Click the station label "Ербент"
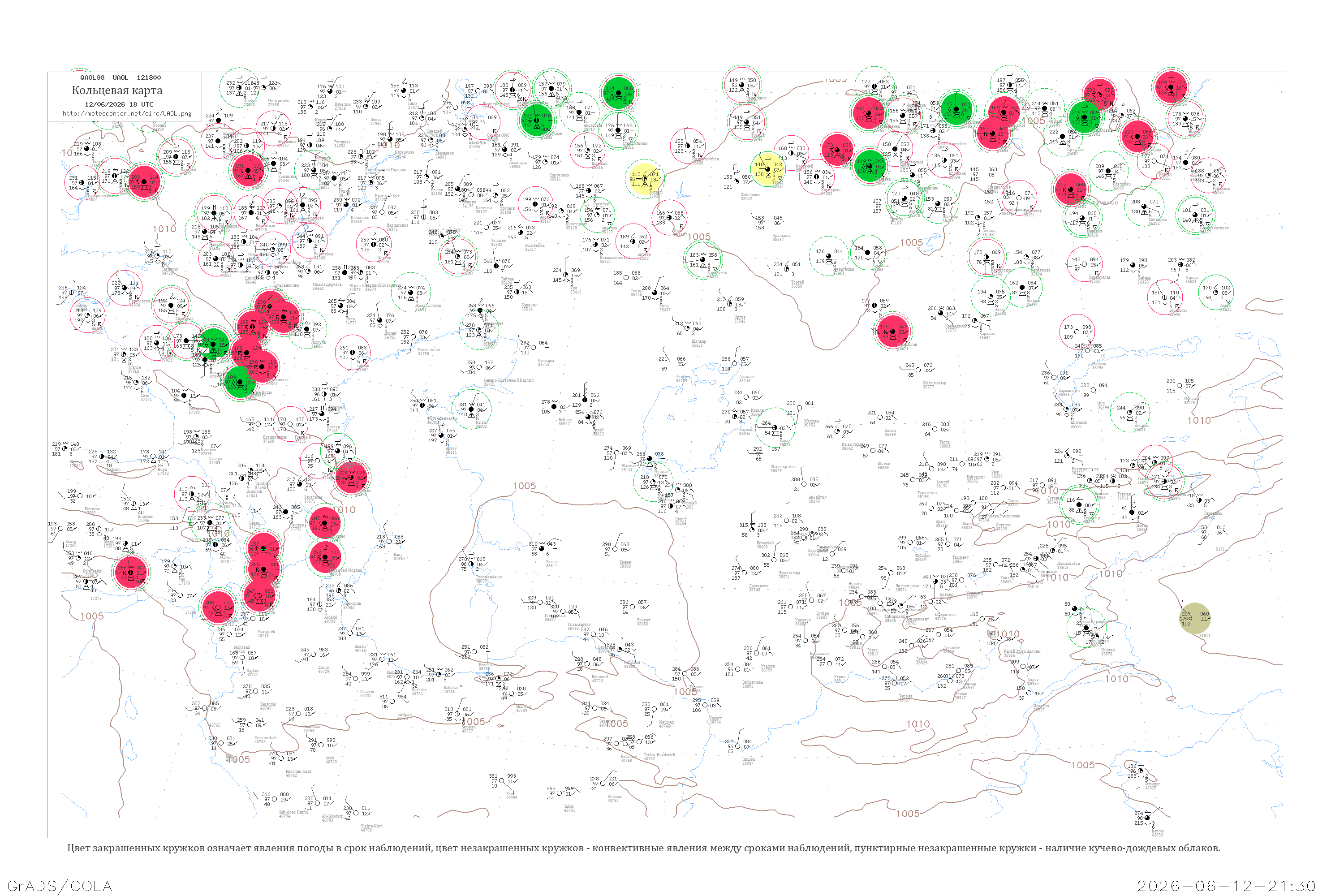This screenshot has width=1344, height=896. coord(643,620)
